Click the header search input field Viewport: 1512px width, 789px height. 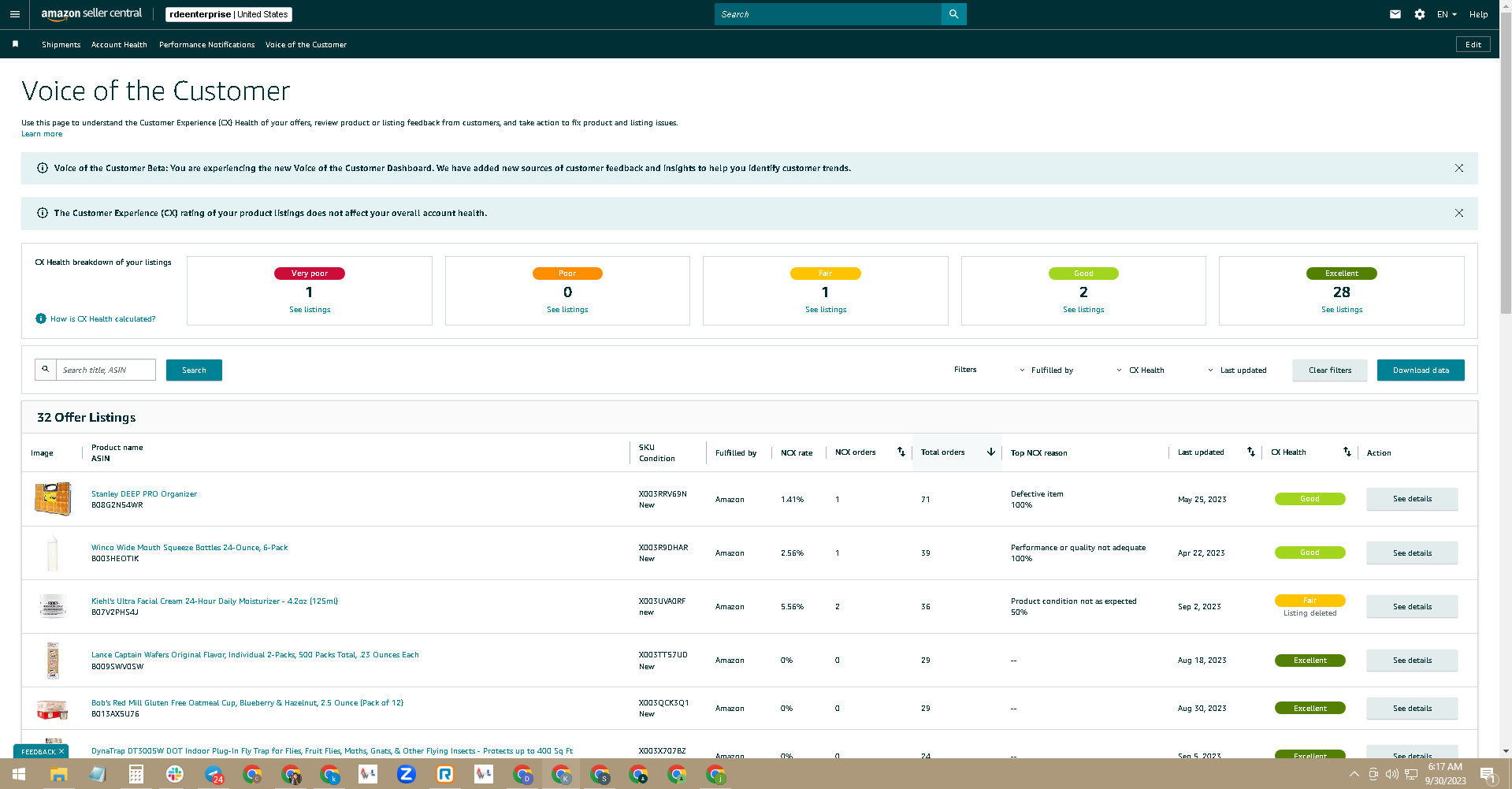pos(827,14)
